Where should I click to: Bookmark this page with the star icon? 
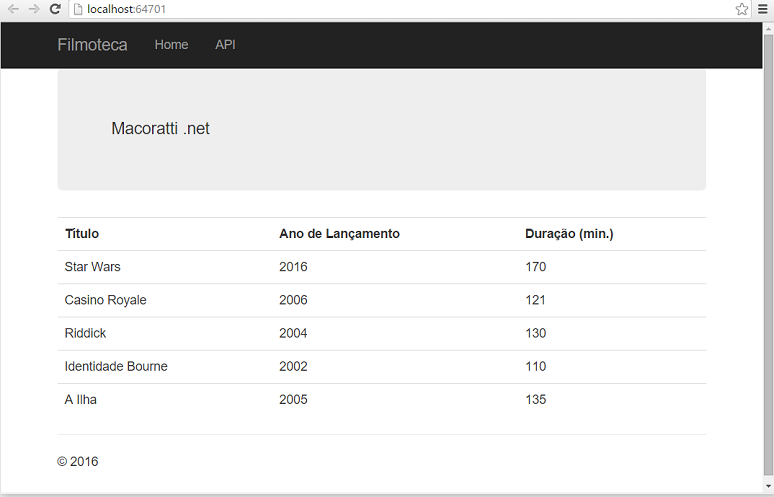741,9
